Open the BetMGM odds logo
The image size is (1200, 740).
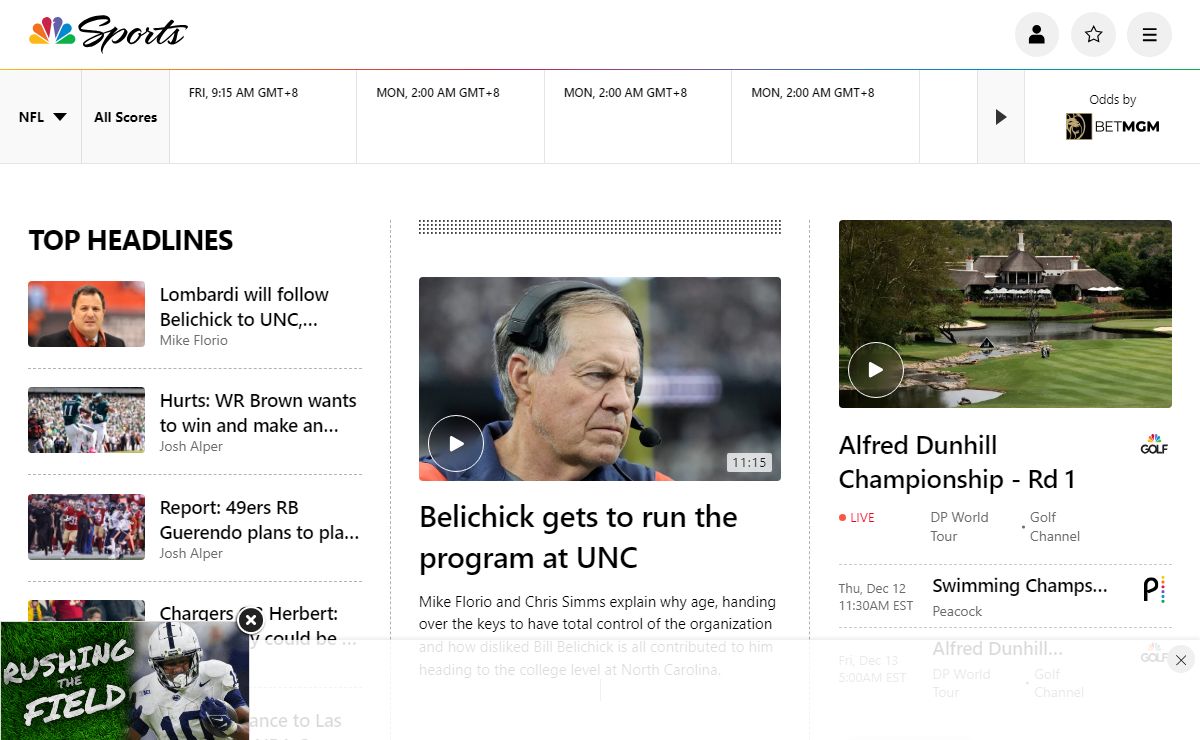[1113, 126]
